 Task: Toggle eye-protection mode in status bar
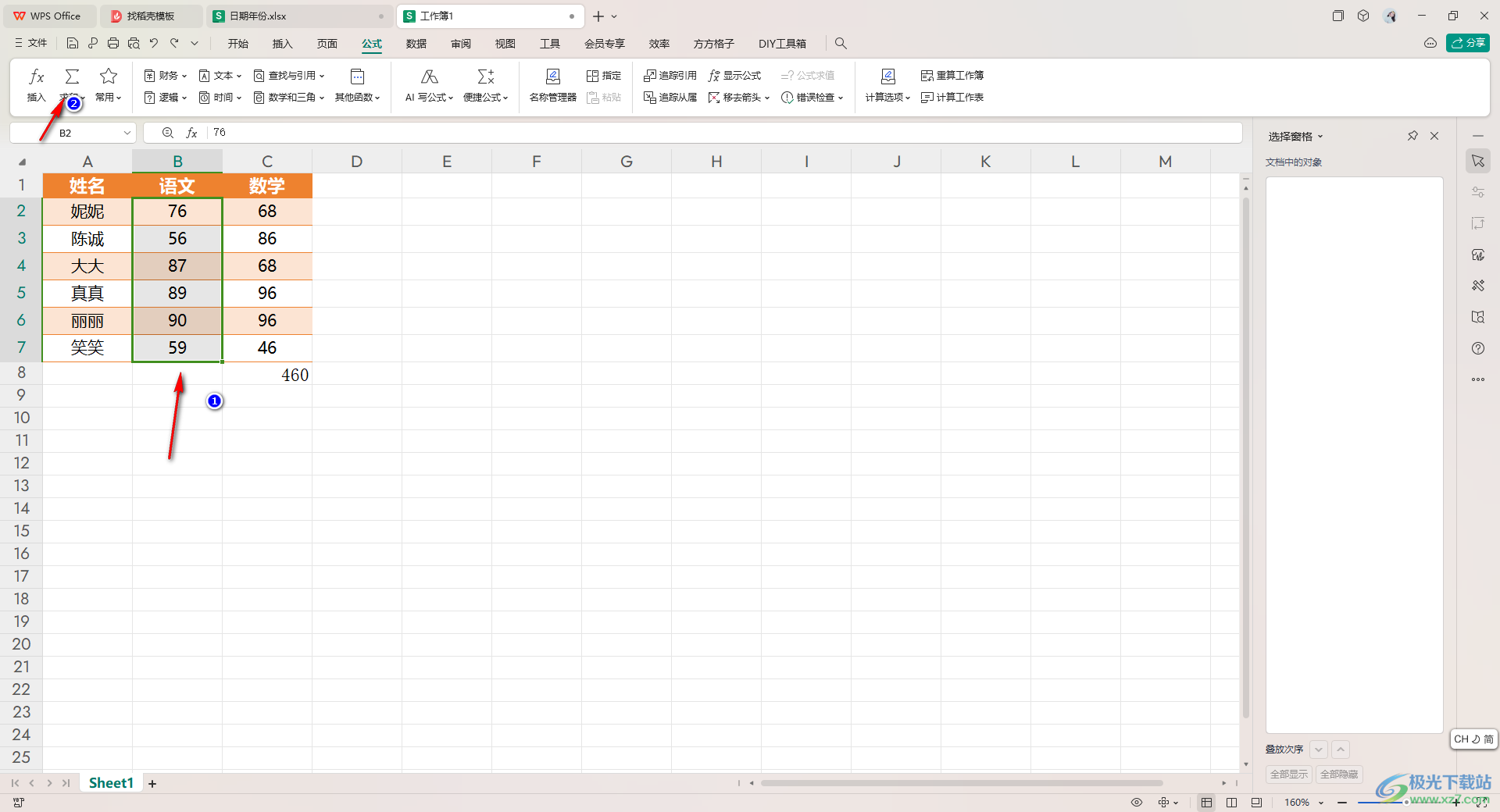(1137, 803)
